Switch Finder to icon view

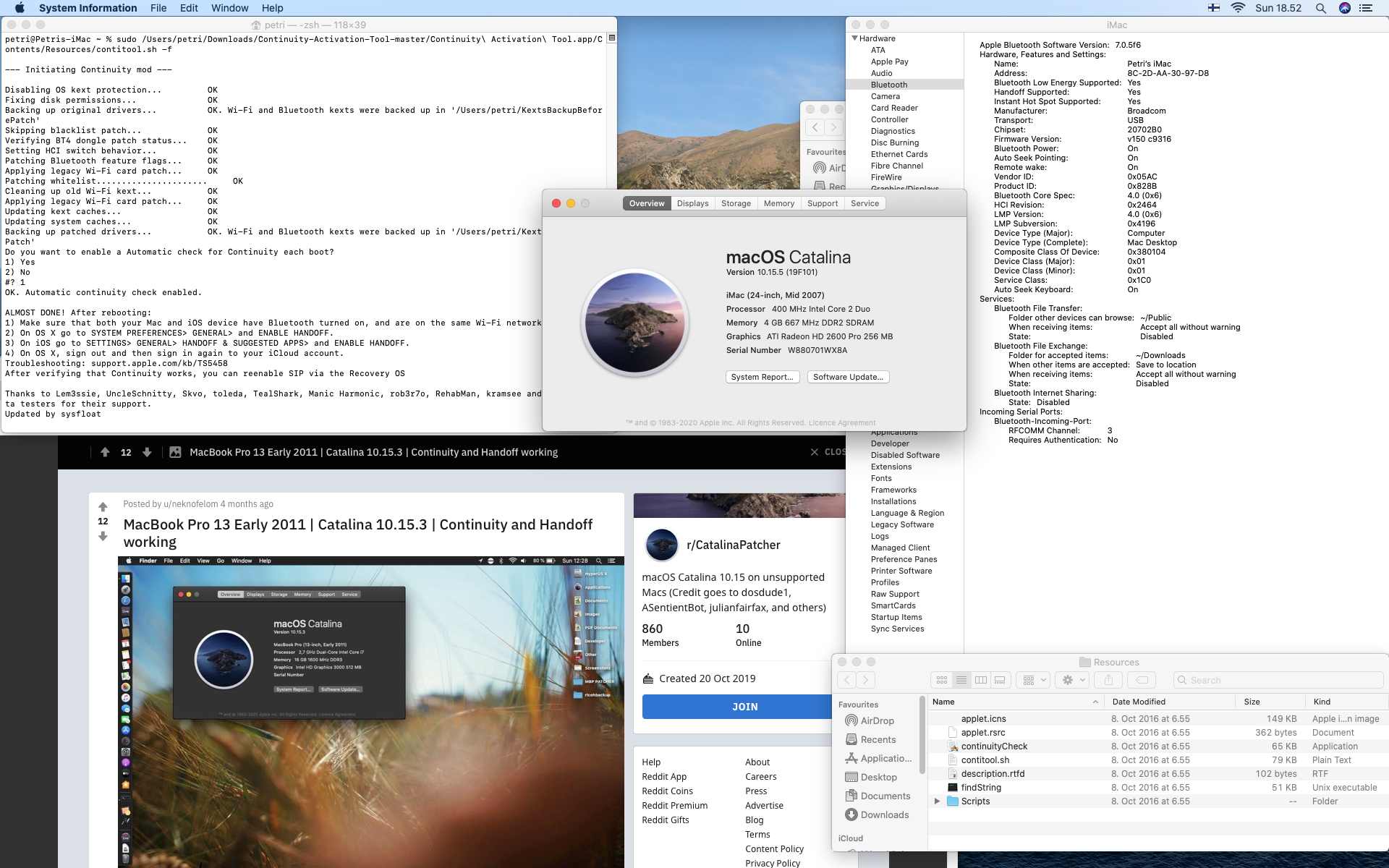point(941,680)
